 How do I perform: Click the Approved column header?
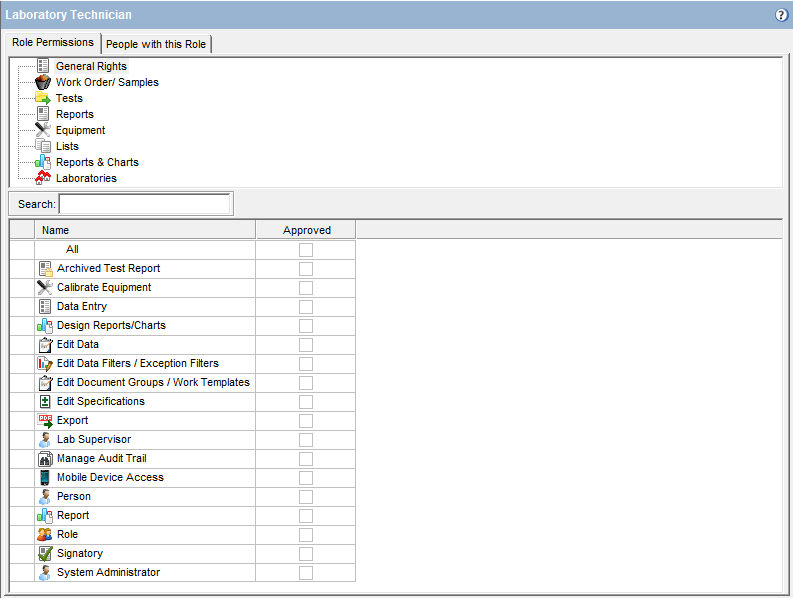click(x=306, y=230)
